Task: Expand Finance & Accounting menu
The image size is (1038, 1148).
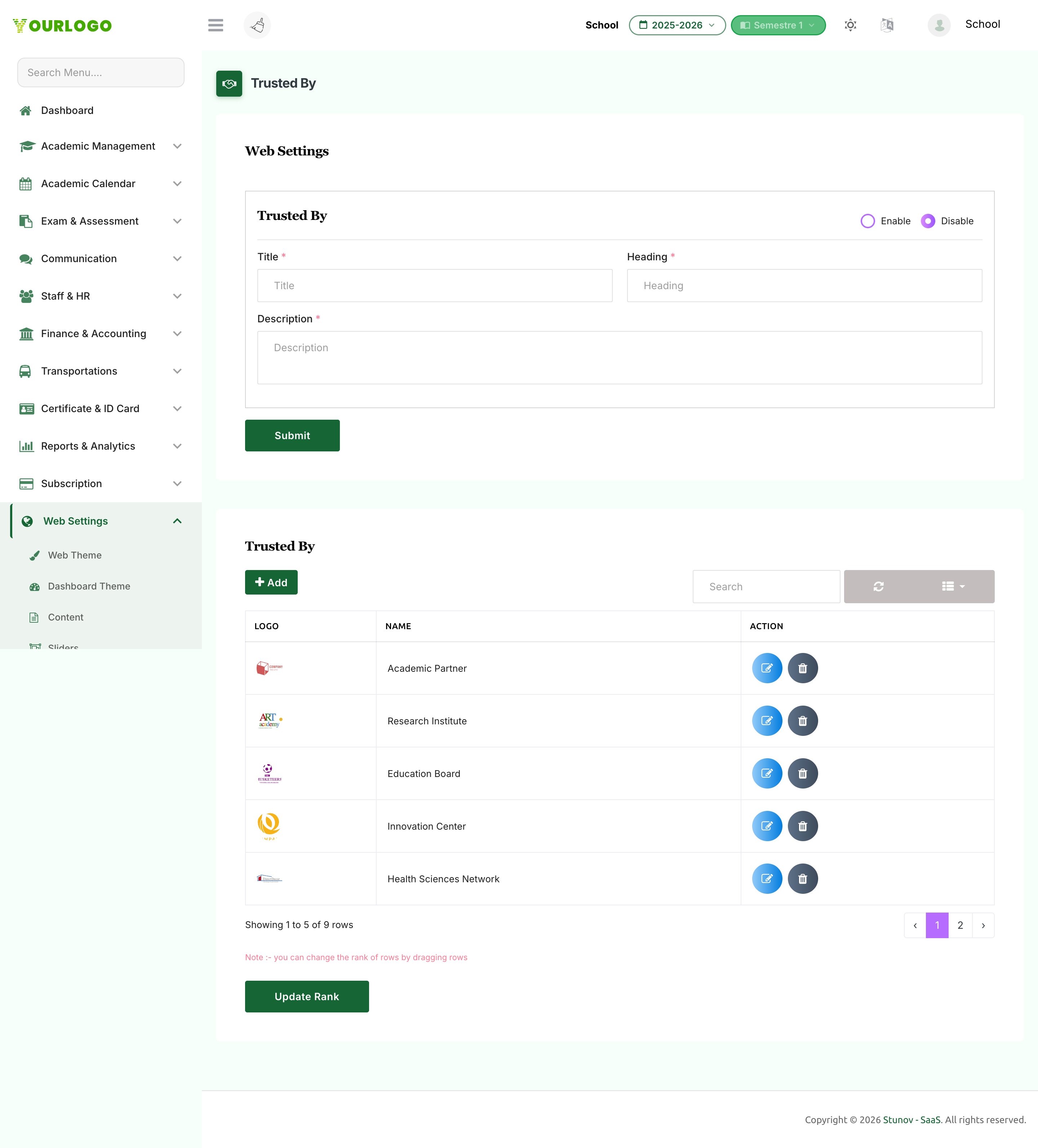Action: 101,334
